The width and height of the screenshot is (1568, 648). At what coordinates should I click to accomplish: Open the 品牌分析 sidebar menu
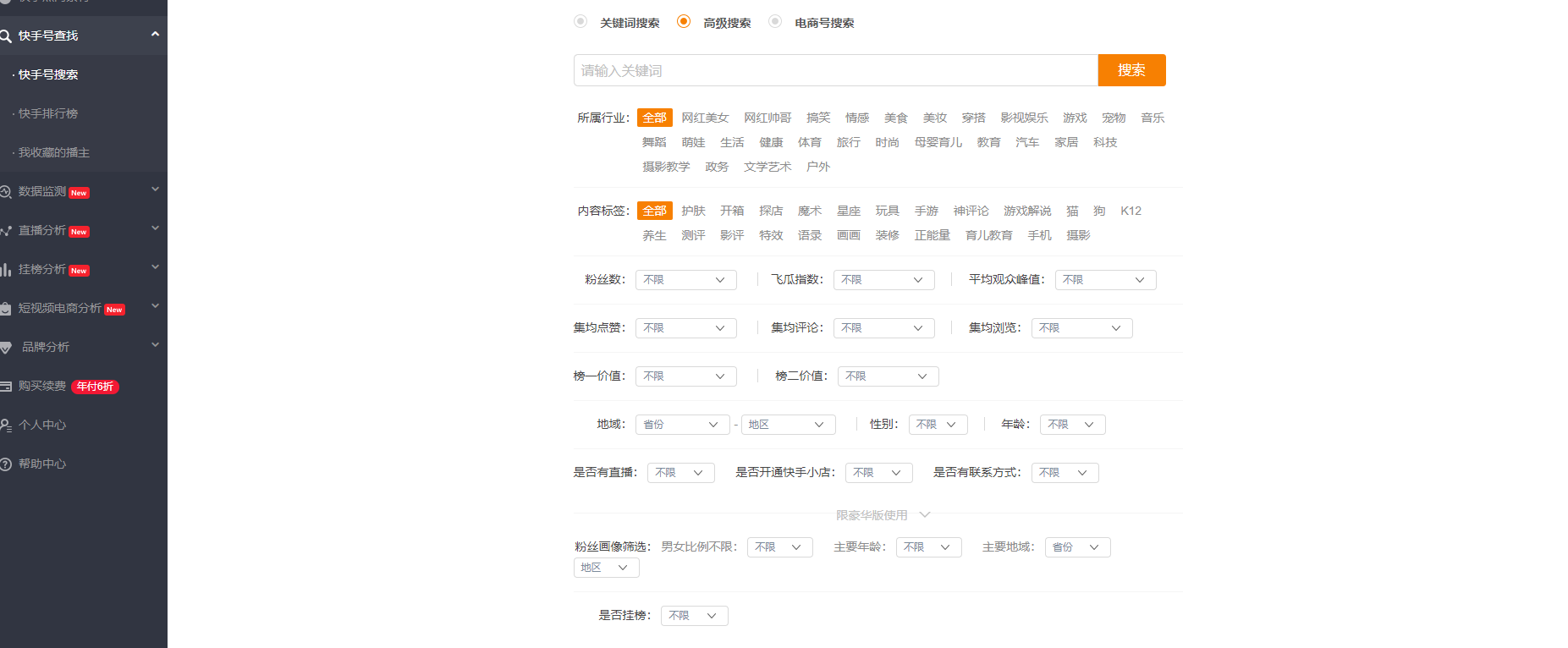click(x=84, y=347)
